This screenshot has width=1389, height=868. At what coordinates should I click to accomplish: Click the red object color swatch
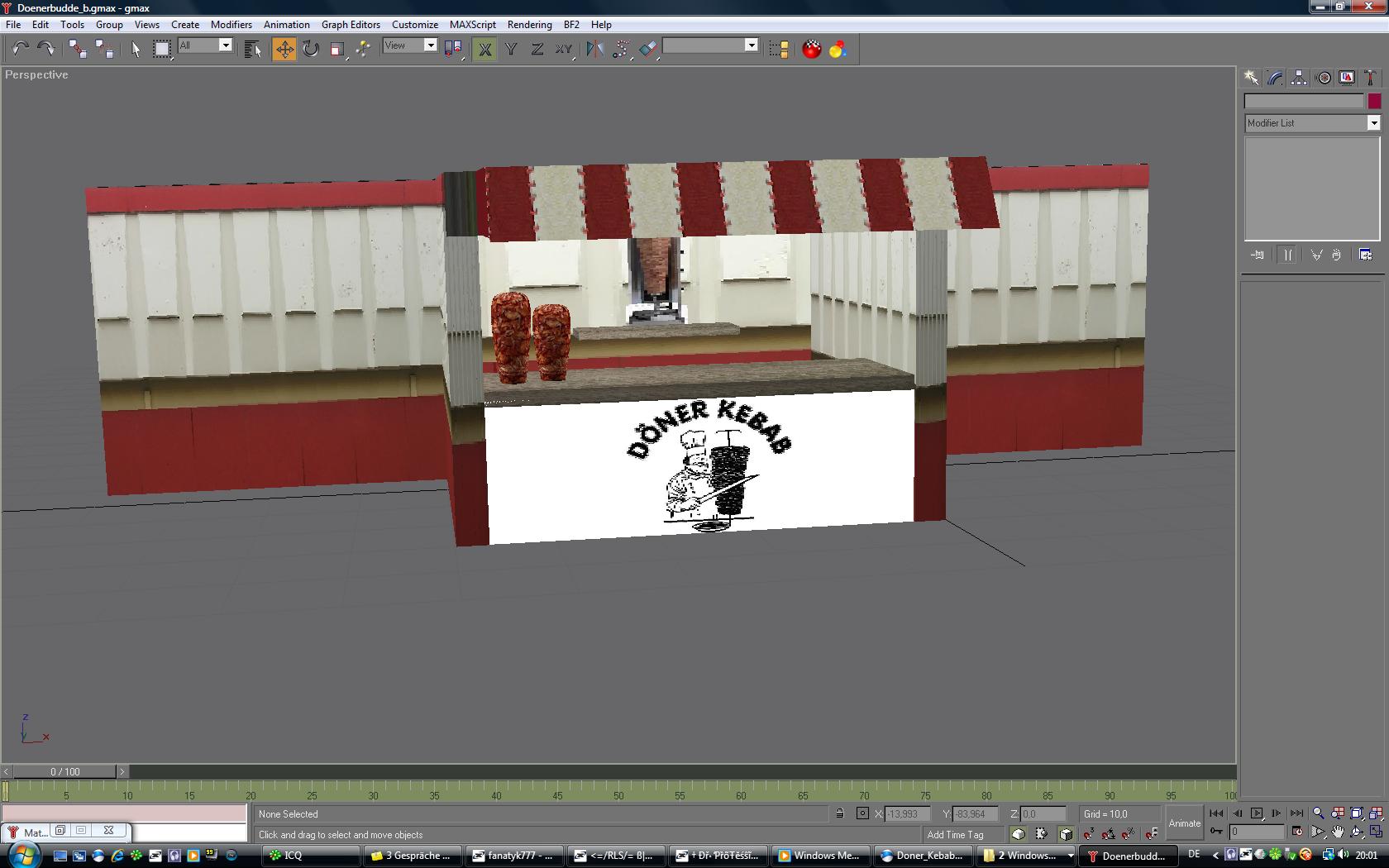click(x=1374, y=101)
